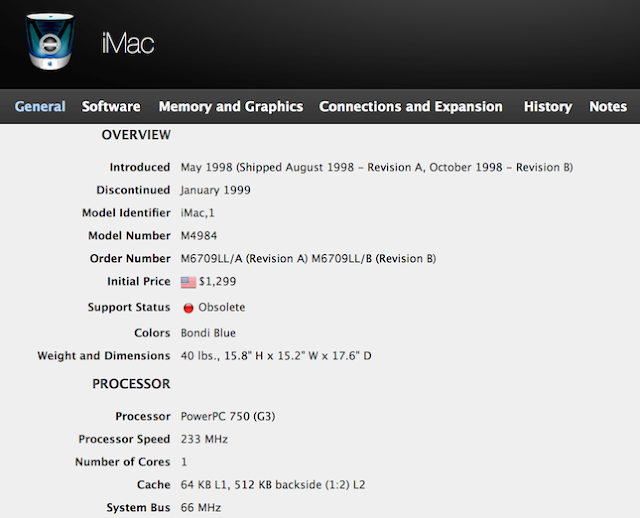Click the OVERVIEW section heading
The height and width of the screenshot is (518, 640).
coord(136,135)
